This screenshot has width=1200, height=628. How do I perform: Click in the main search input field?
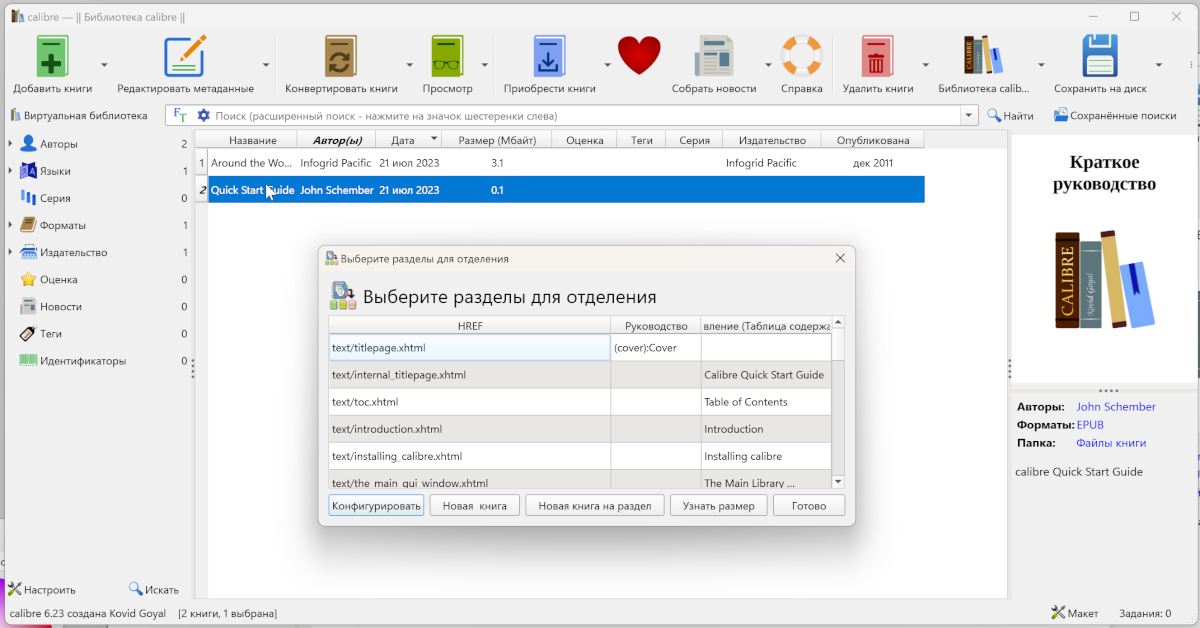[585, 115]
